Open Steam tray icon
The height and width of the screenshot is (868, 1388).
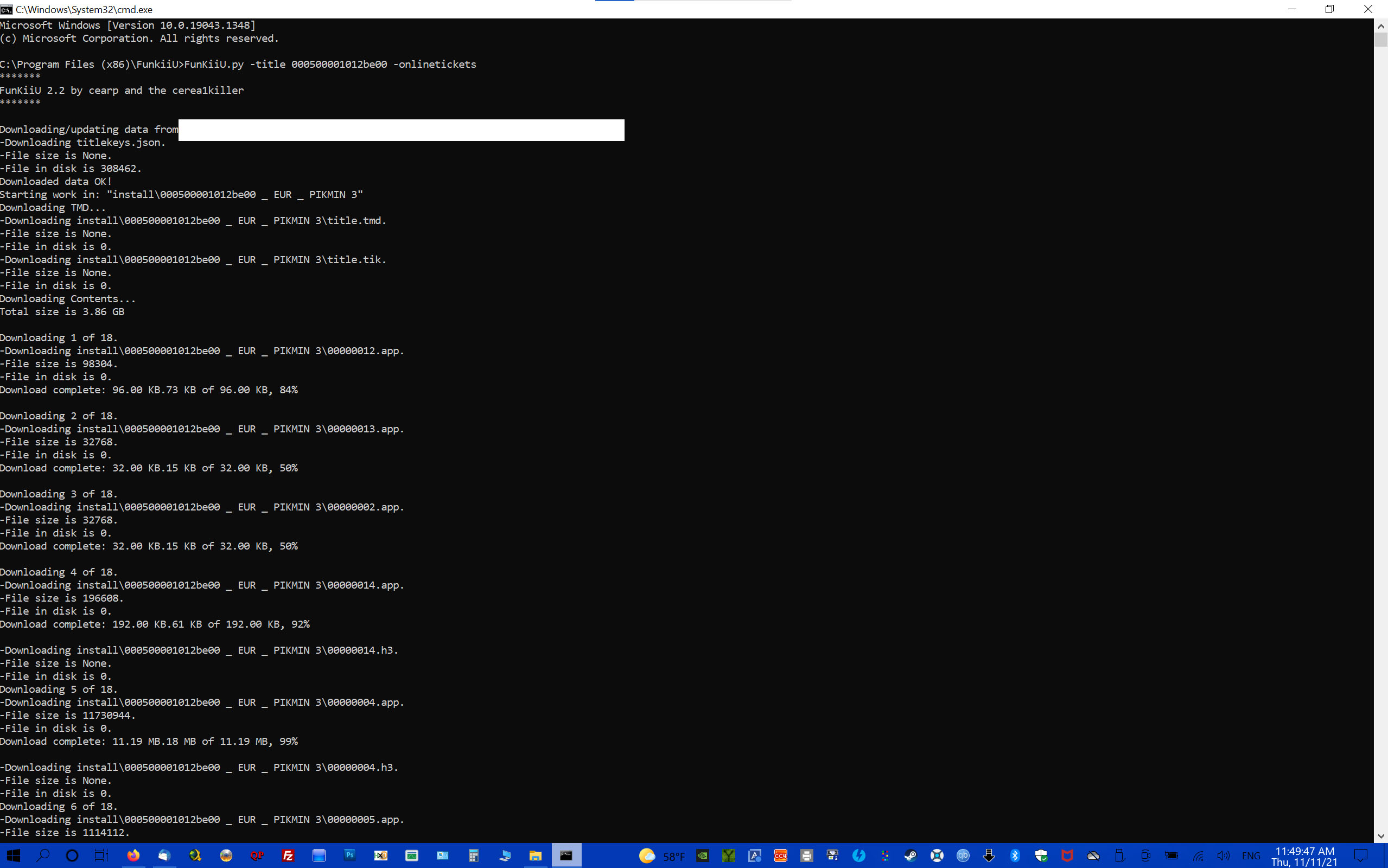(911, 856)
